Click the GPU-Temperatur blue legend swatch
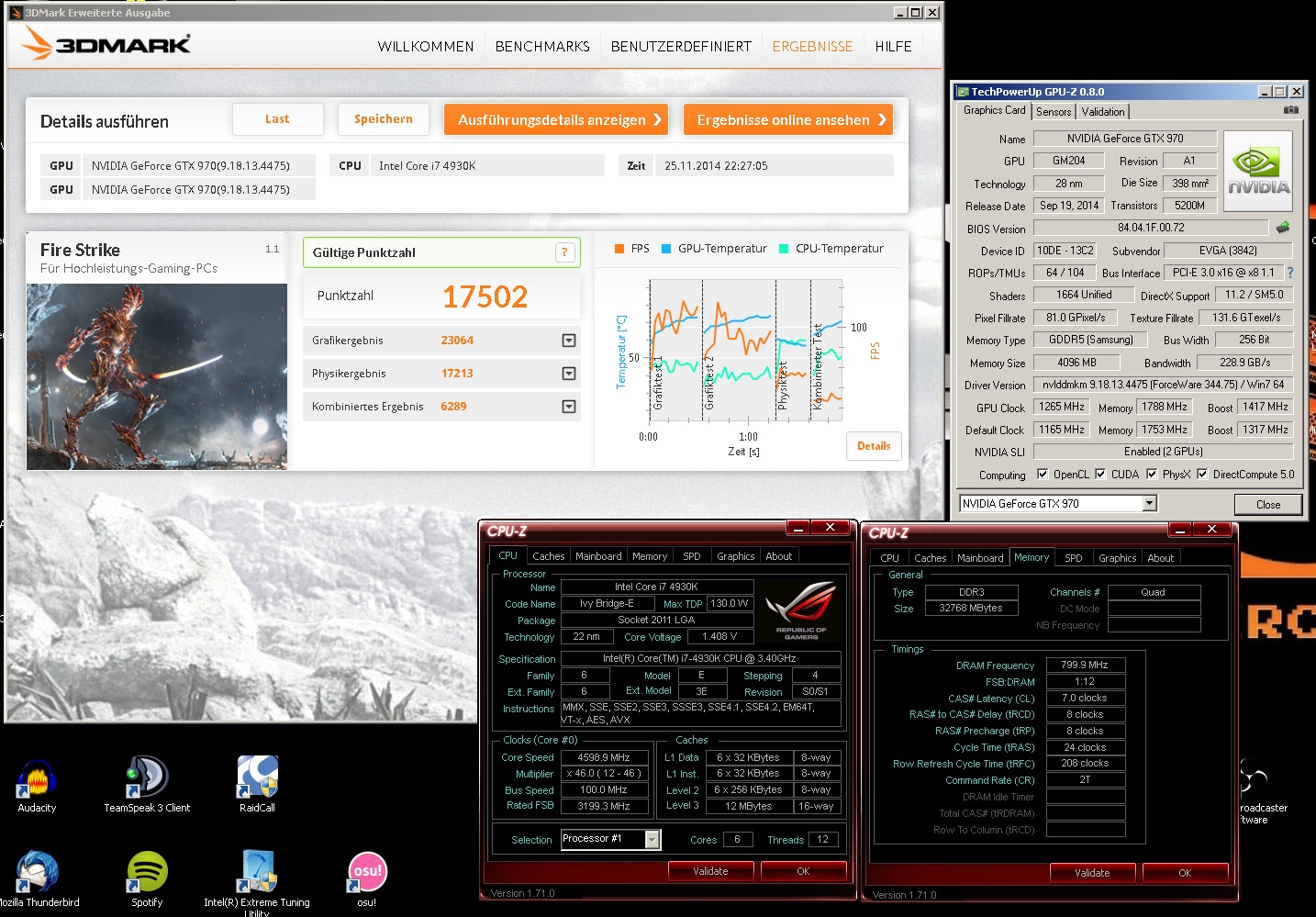The width and height of the screenshot is (1316, 917). [x=666, y=249]
